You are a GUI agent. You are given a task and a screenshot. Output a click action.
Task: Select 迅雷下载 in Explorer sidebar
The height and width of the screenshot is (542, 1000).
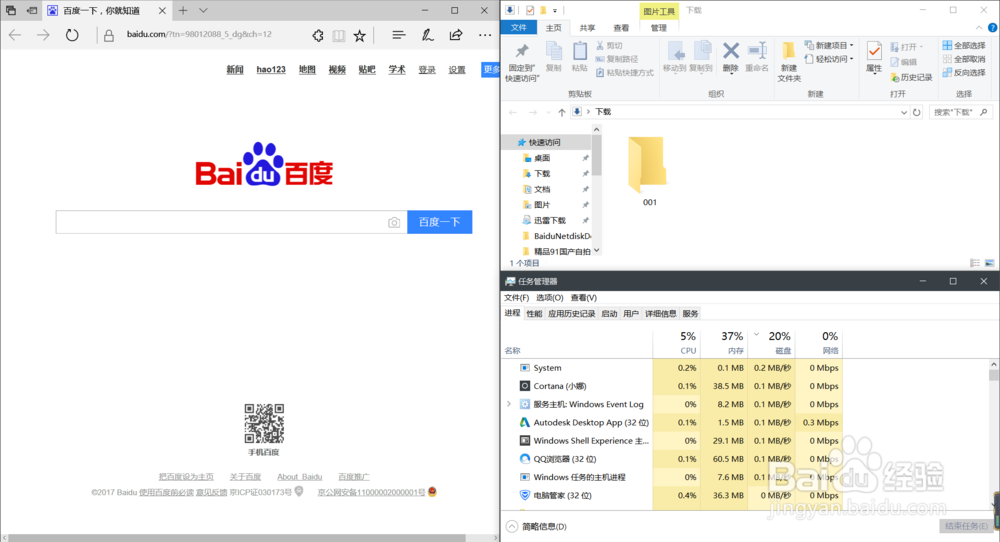tap(549, 221)
